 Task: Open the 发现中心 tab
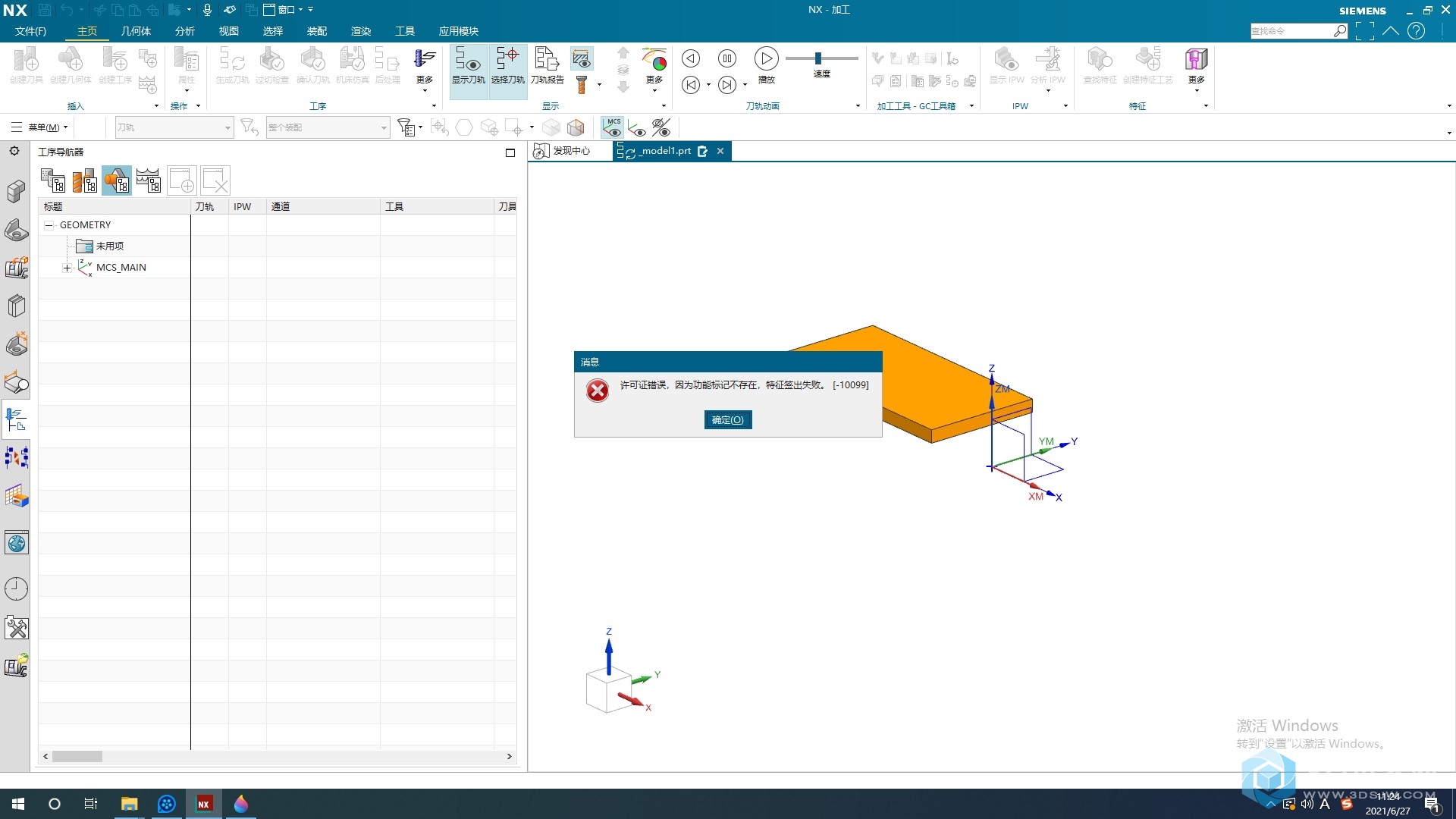coord(563,151)
